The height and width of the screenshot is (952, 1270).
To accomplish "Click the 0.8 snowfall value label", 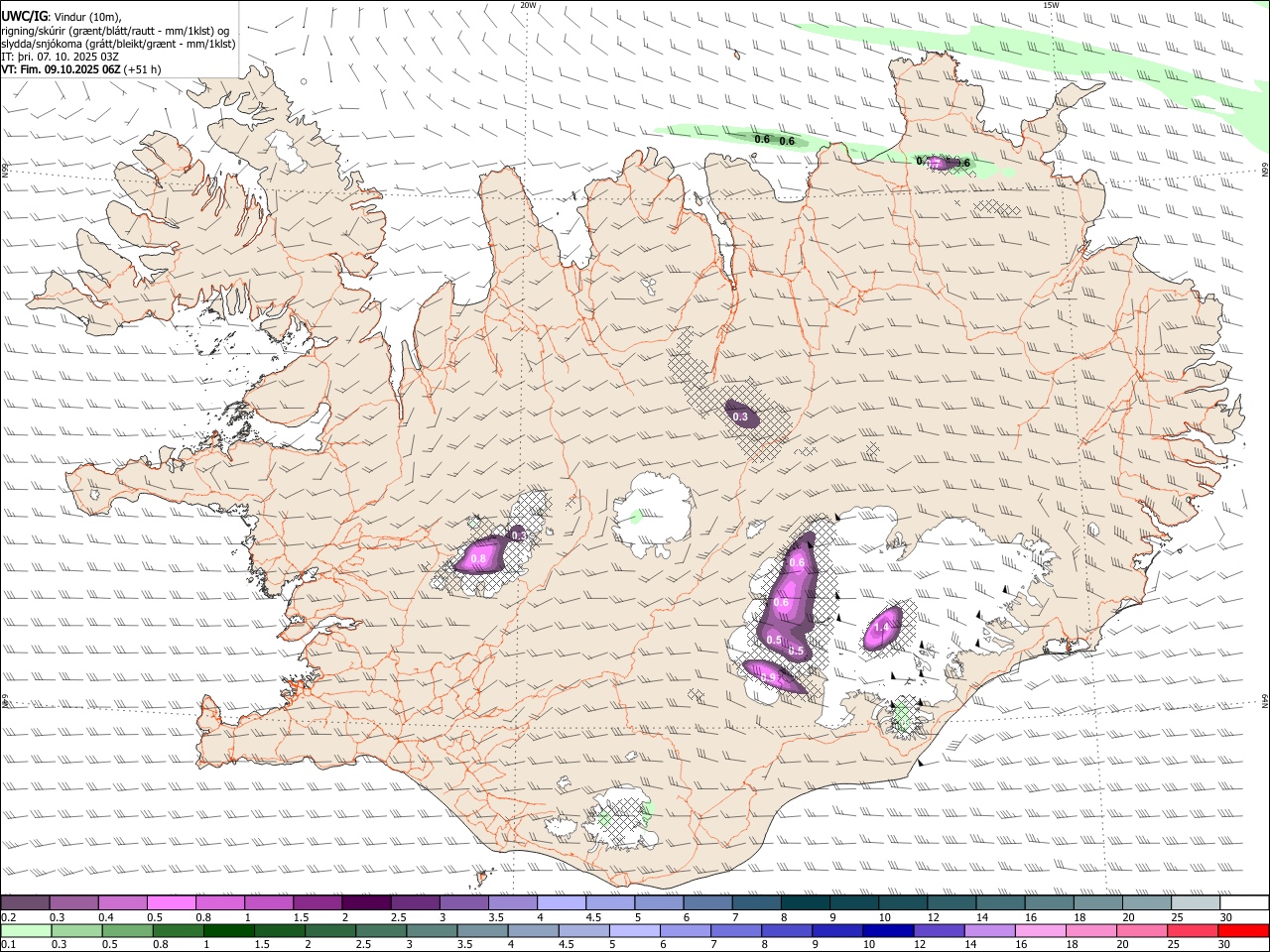I will pos(478,559).
